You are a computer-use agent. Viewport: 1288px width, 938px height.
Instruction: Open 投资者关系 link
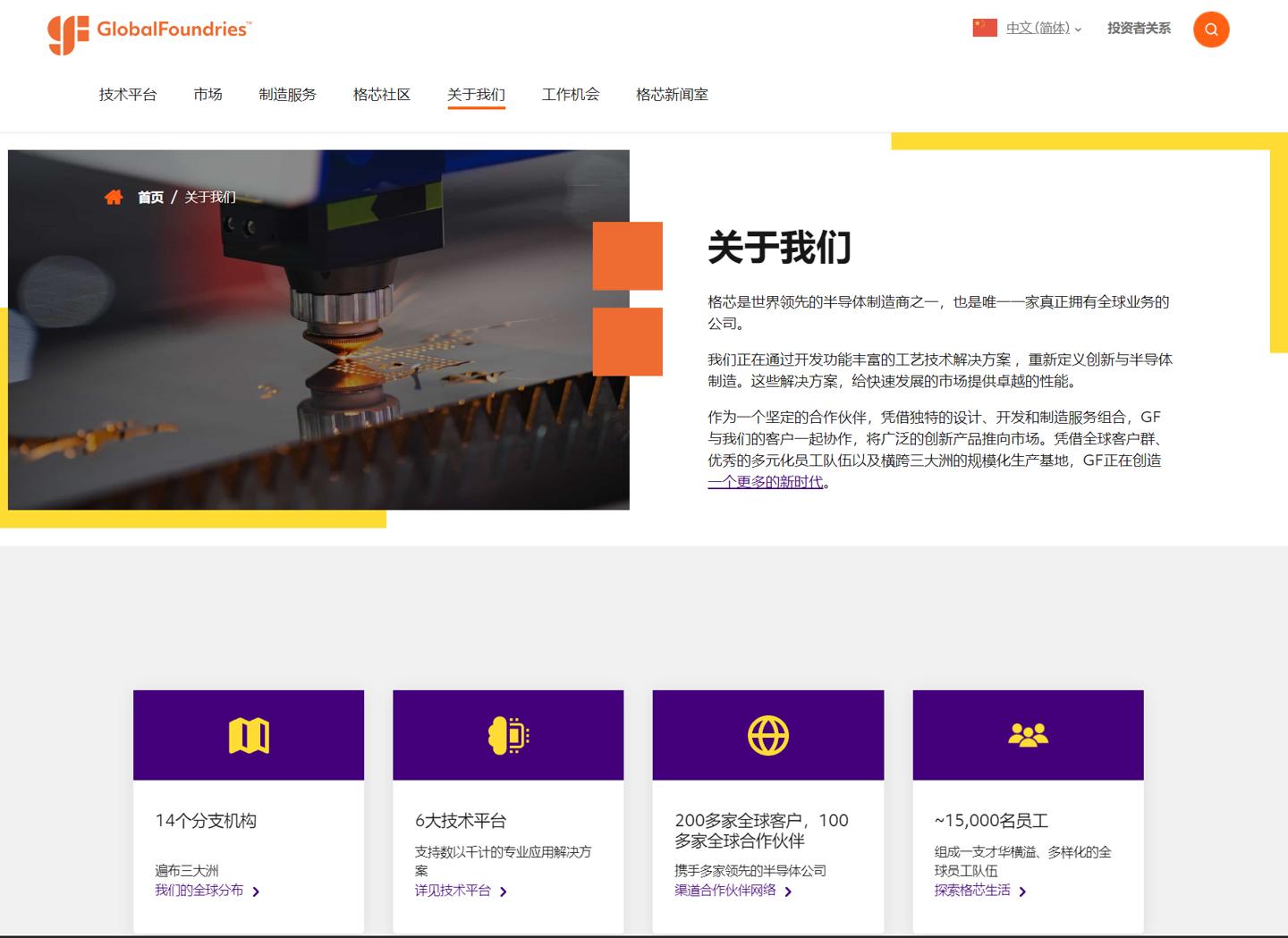pos(1139,29)
